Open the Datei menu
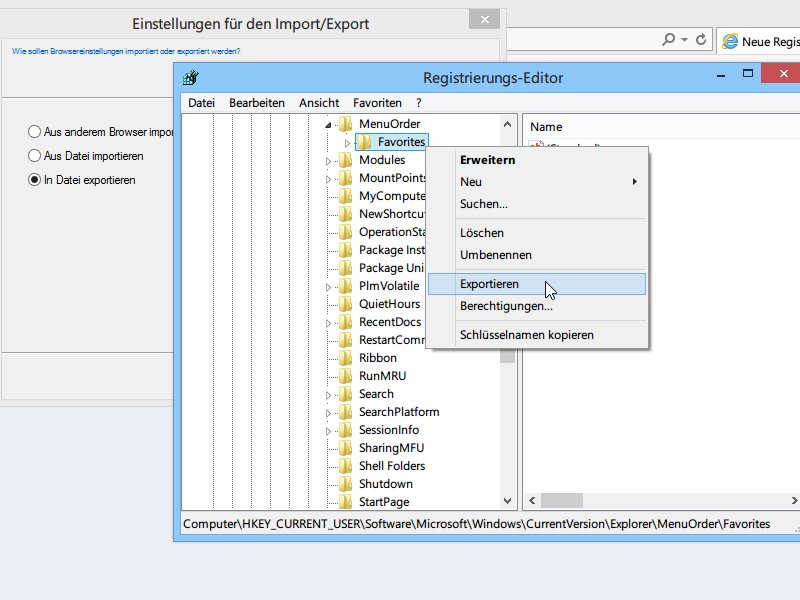 coord(202,103)
